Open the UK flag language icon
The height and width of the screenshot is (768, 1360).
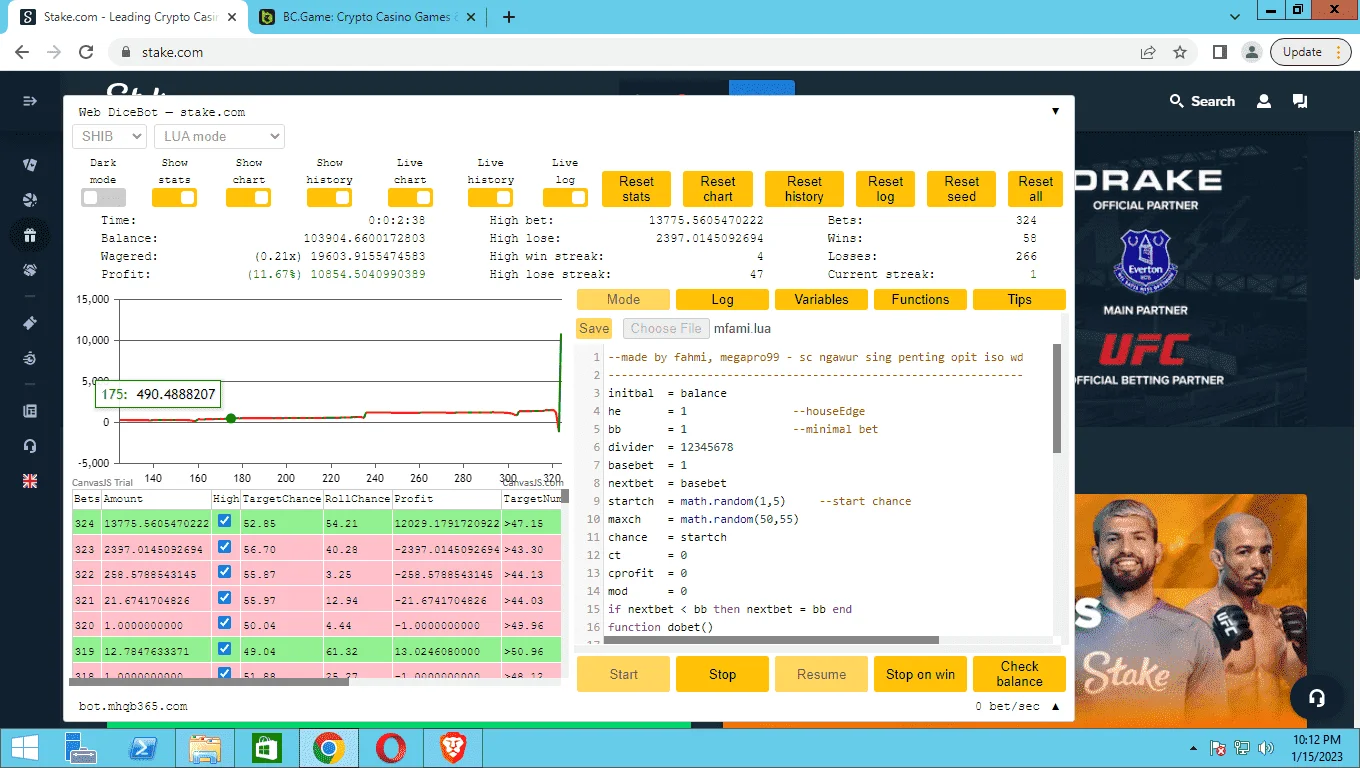(x=30, y=481)
